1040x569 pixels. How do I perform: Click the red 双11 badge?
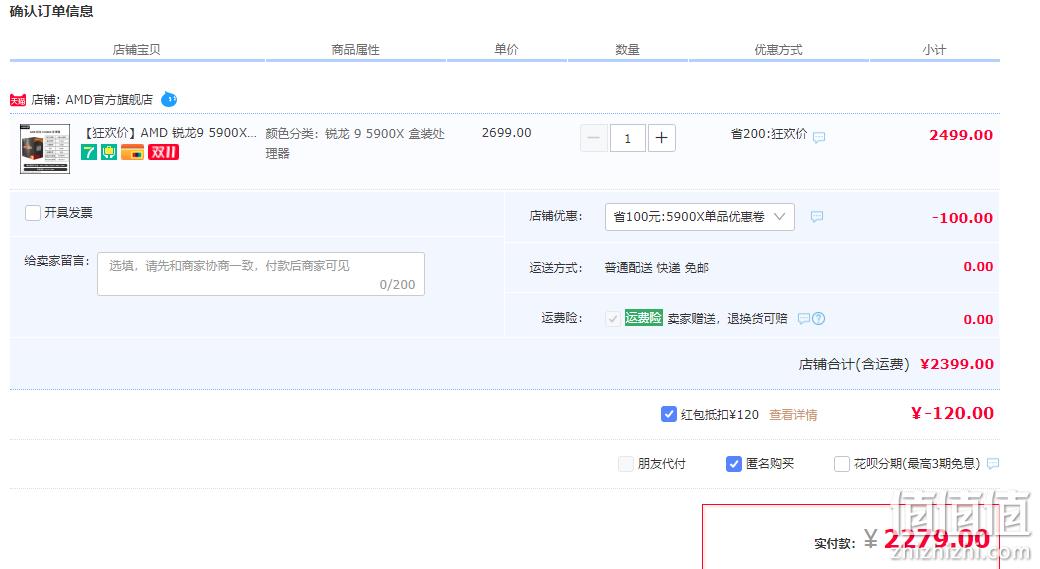[163, 153]
